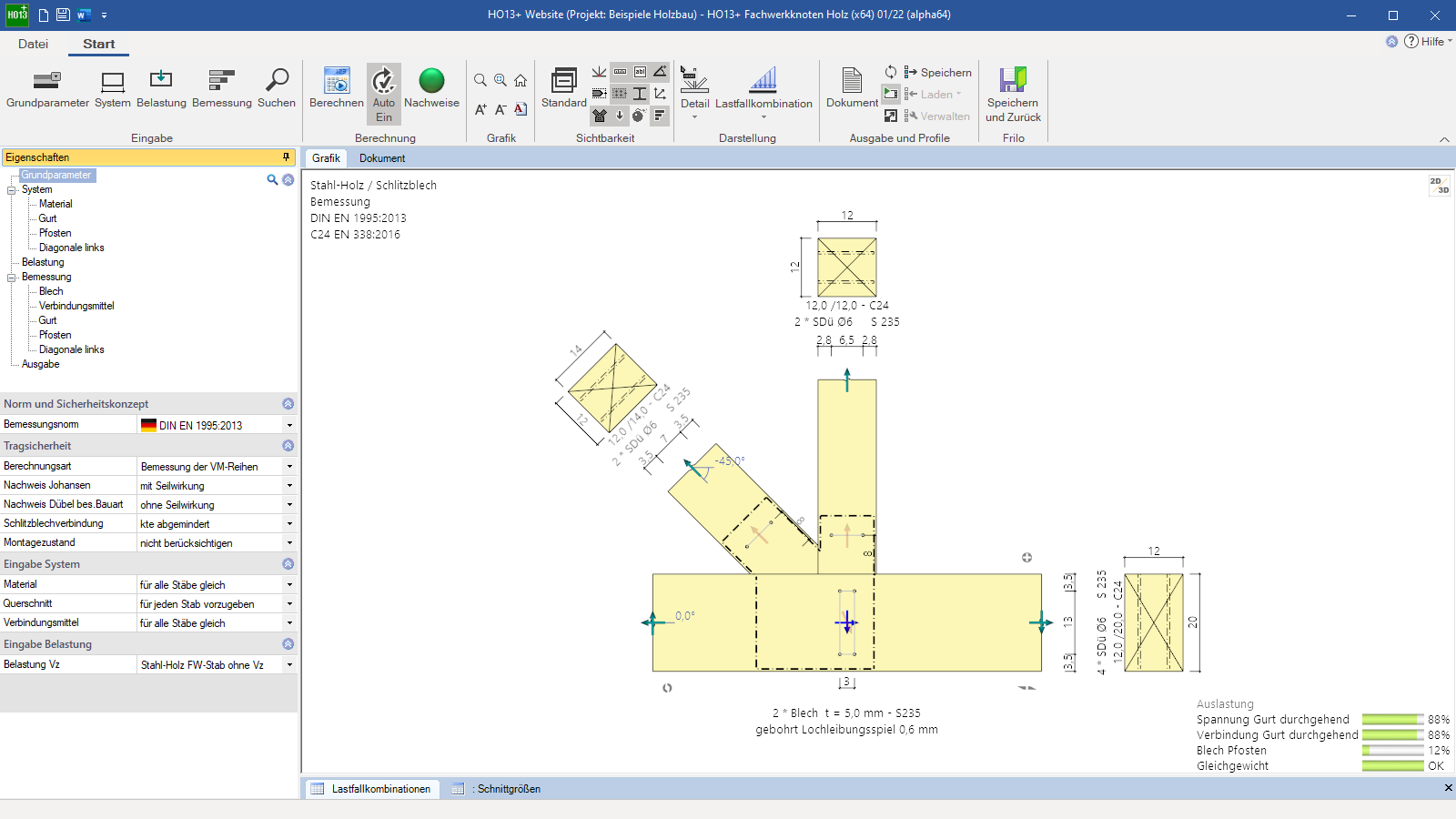Click the red A text settings icon
This screenshot has width=1456, height=819.
coord(521,109)
